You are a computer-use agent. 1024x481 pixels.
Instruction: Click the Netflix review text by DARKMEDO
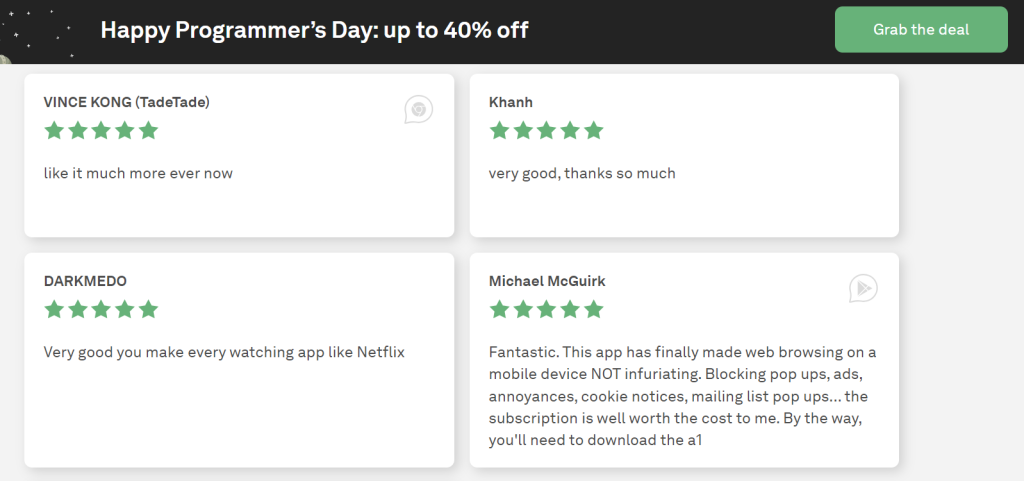[224, 352]
